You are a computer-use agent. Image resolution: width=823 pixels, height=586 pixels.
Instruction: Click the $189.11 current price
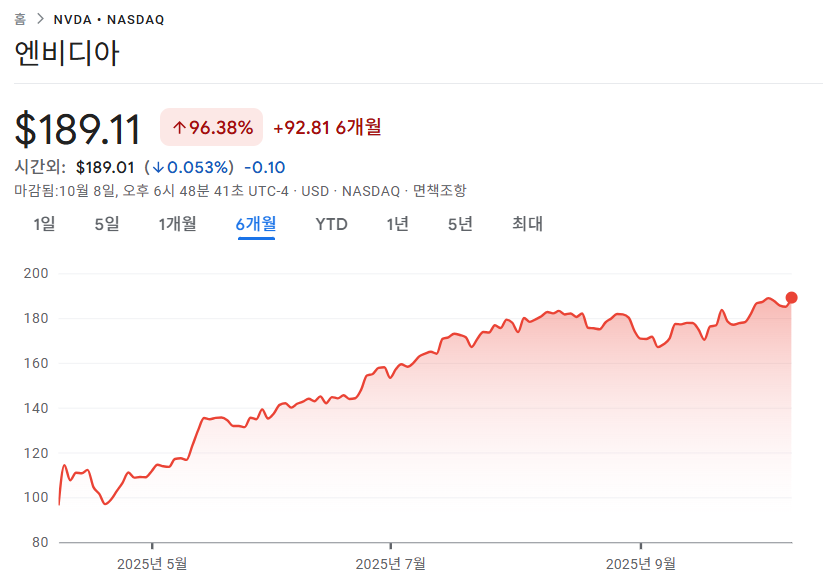78,128
